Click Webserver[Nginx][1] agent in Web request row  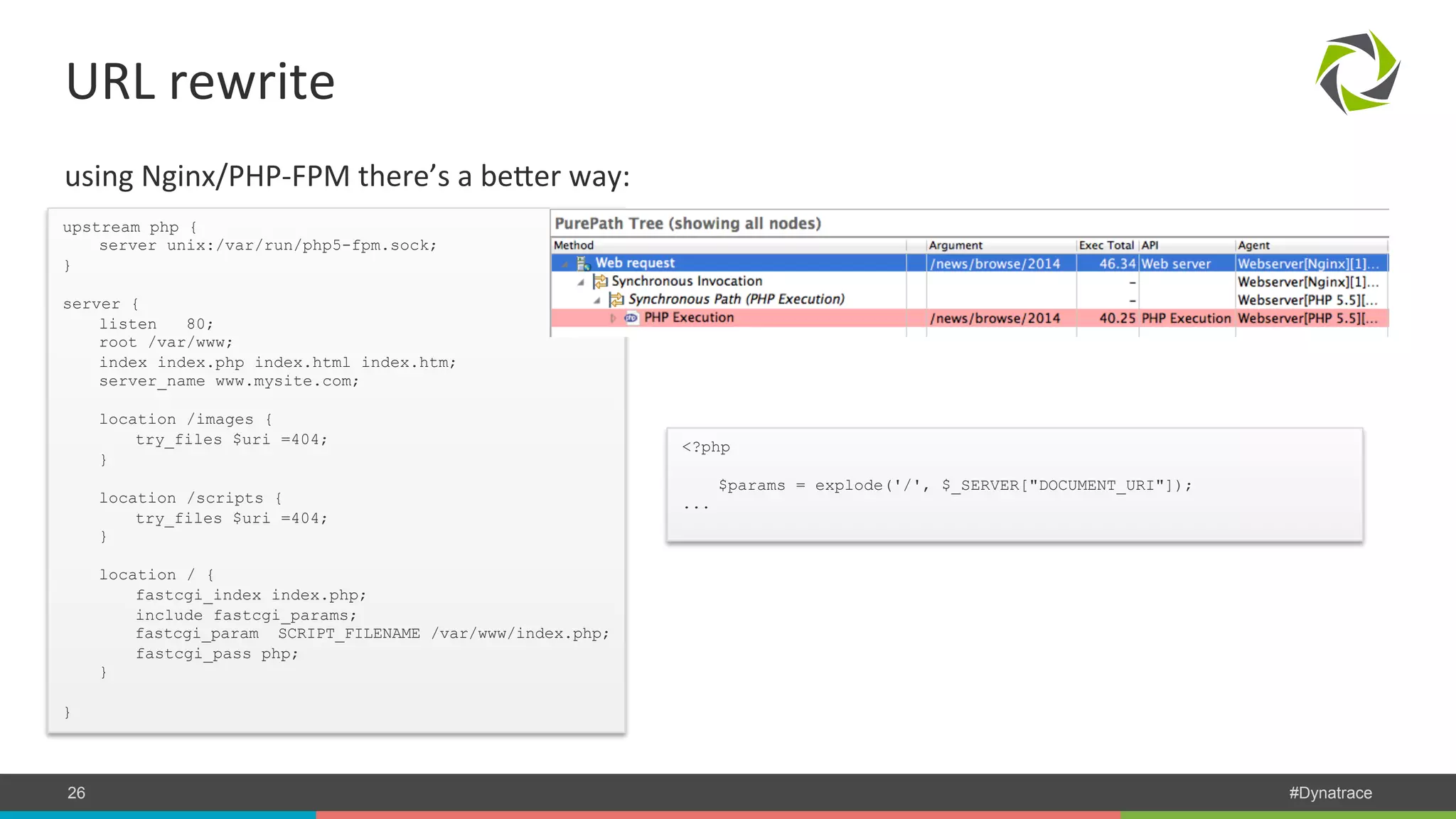pyautogui.click(x=1308, y=264)
